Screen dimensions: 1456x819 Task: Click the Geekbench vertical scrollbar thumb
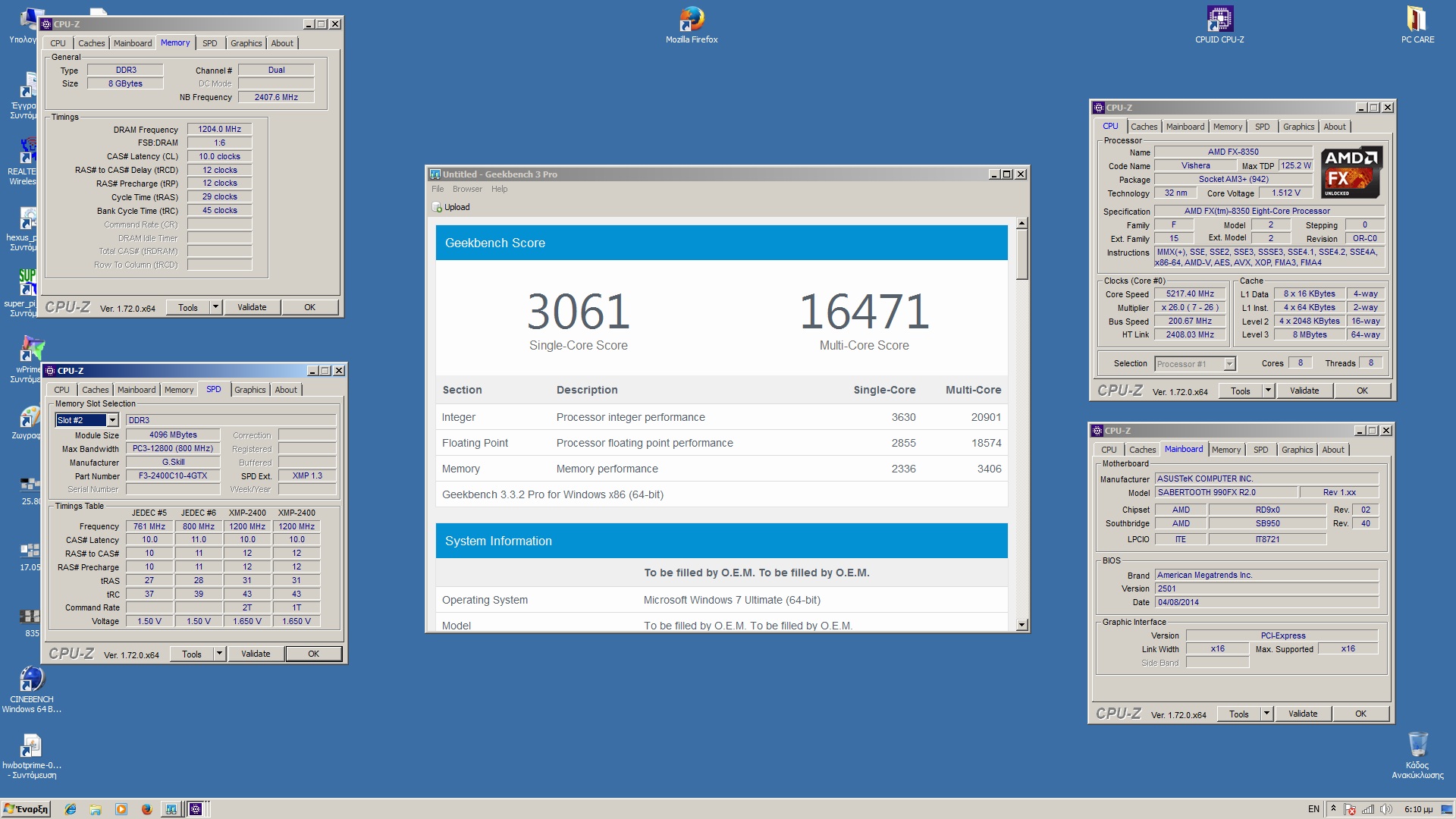click(1021, 254)
